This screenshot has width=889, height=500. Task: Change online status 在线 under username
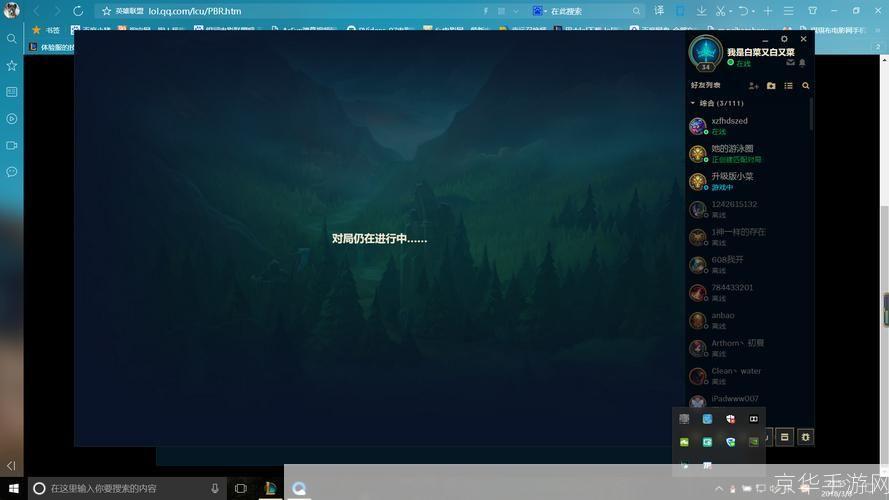coord(739,63)
